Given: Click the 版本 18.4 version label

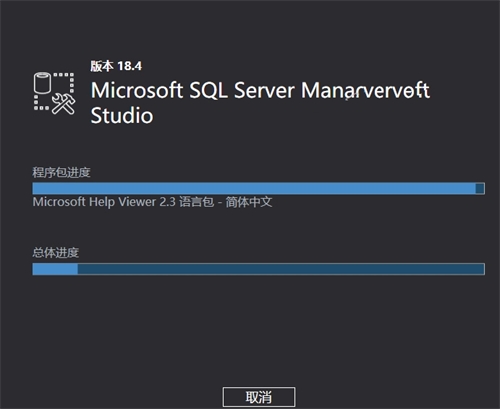Looking at the screenshot, I should (x=116, y=66).
